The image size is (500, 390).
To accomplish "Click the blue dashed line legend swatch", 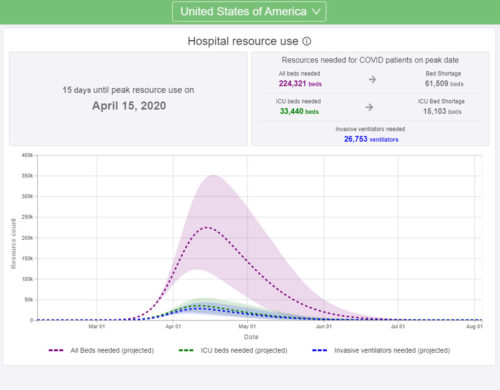I will click(x=320, y=351).
